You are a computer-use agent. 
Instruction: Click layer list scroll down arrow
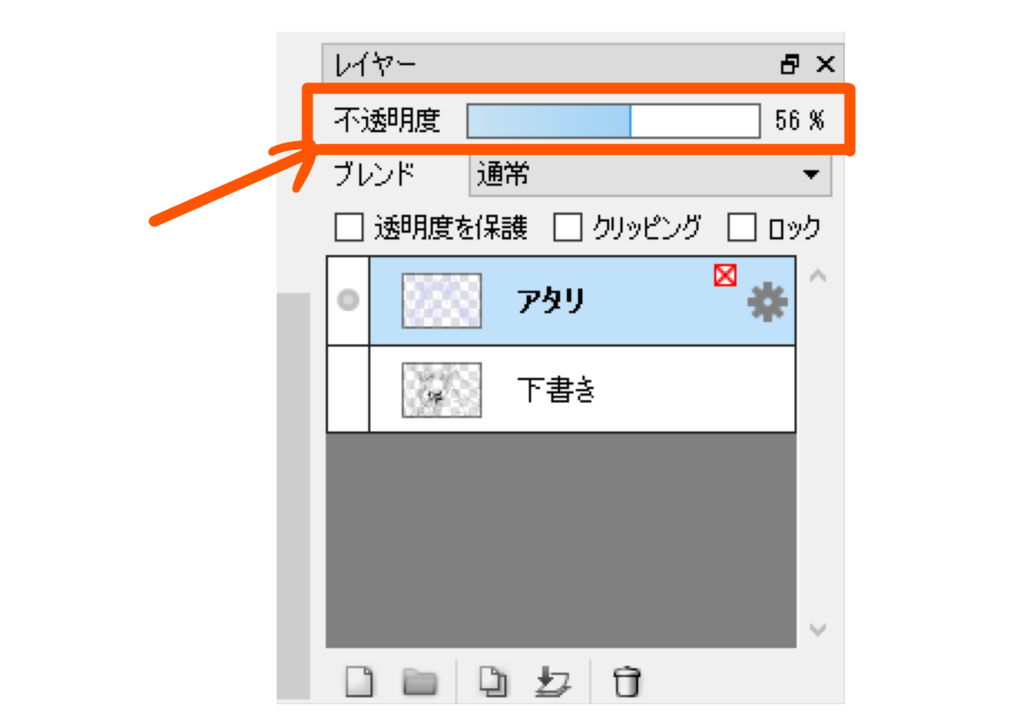818,629
